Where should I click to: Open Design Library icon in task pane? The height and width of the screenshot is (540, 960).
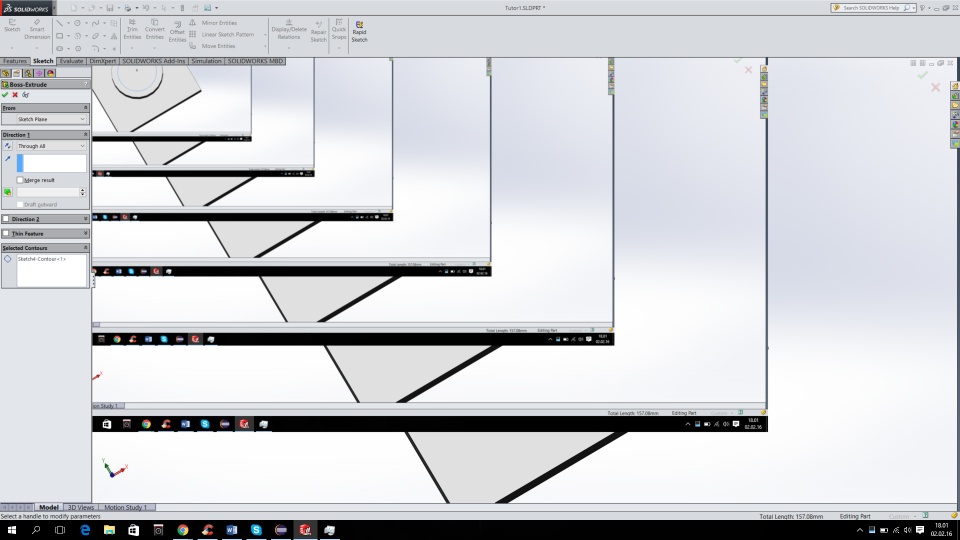tap(955, 96)
